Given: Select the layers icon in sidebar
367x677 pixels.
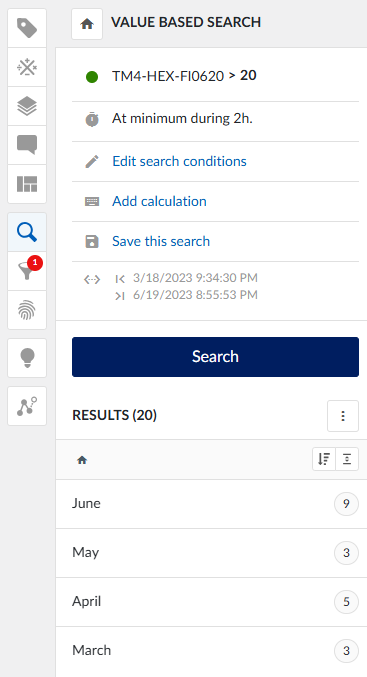Looking at the screenshot, I should 27,106.
